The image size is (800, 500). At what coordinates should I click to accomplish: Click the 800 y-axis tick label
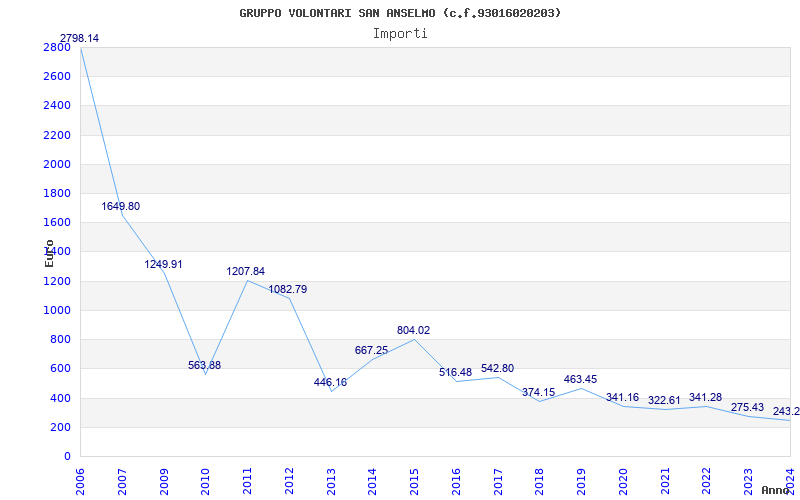coord(60,339)
